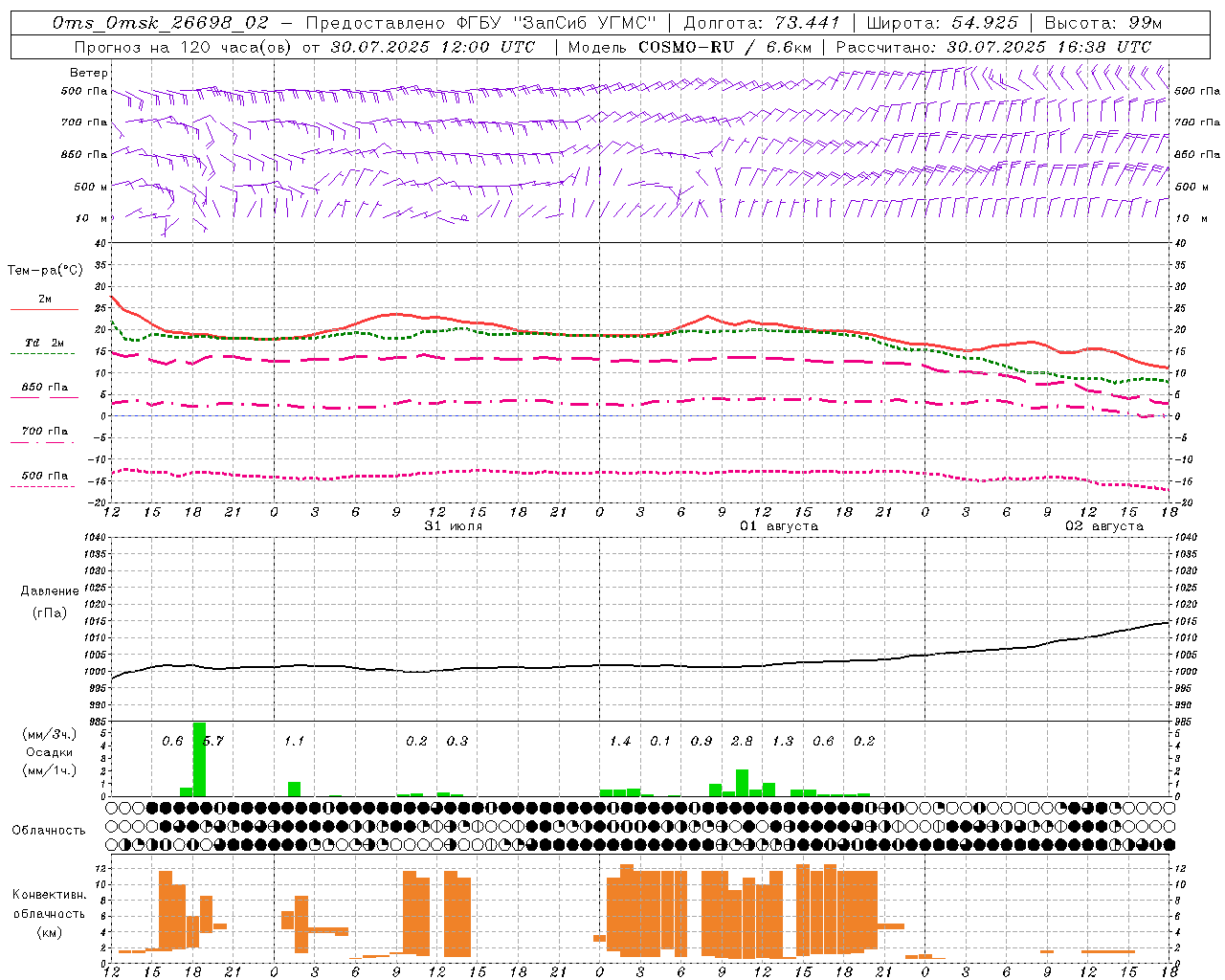The height and width of the screenshot is (980, 1225).
Task: Select the Прогноз на 120 часа(ов) text
Action: [x=184, y=47]
